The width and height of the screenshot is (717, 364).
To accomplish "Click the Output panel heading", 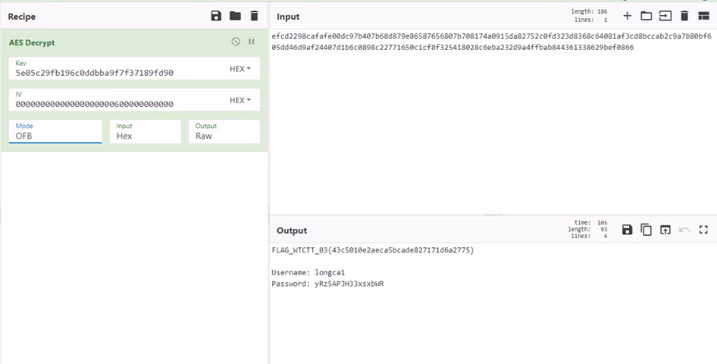I will pos(292,230).
